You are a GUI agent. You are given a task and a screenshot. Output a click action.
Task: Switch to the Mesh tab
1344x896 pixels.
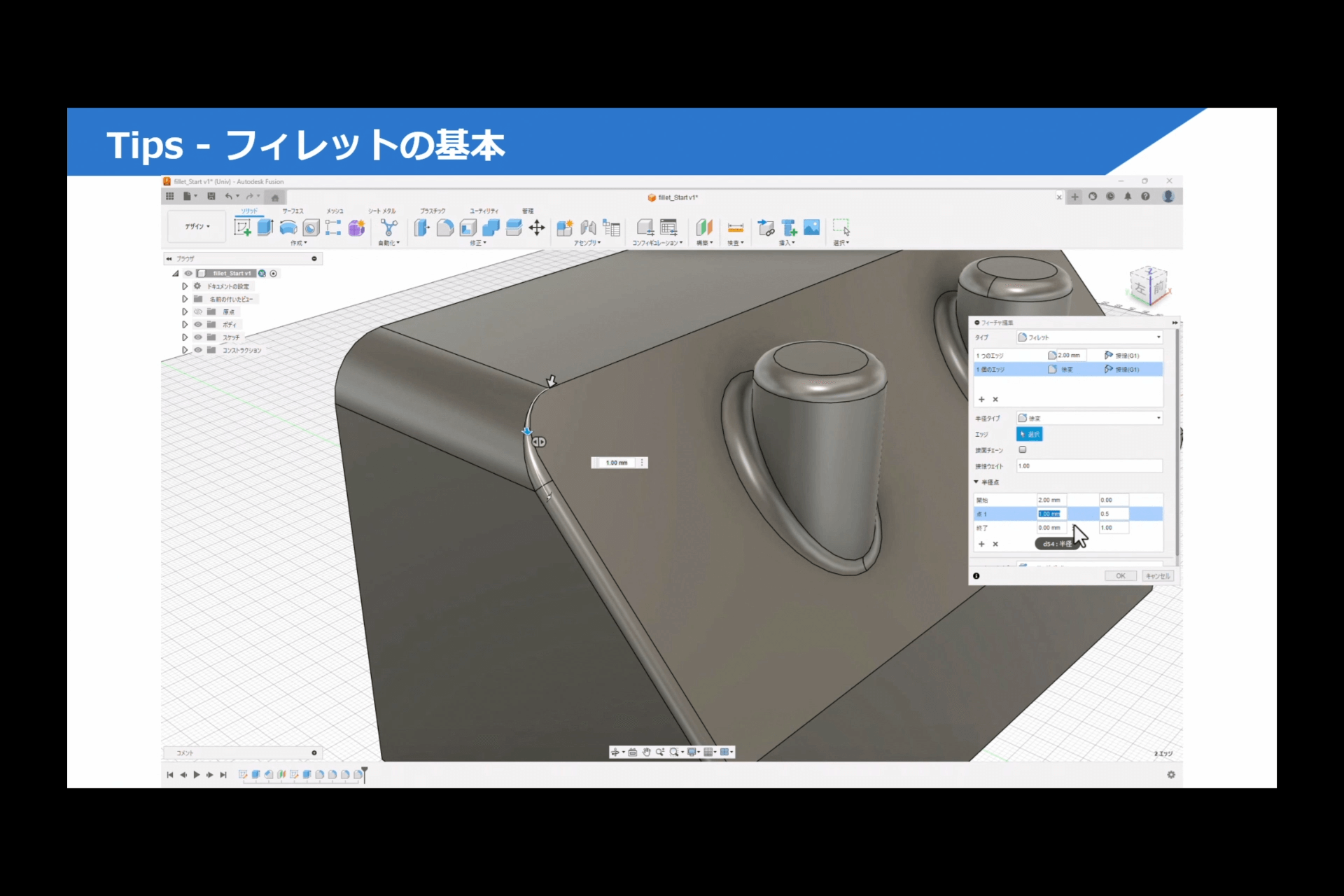click(335, 211)
